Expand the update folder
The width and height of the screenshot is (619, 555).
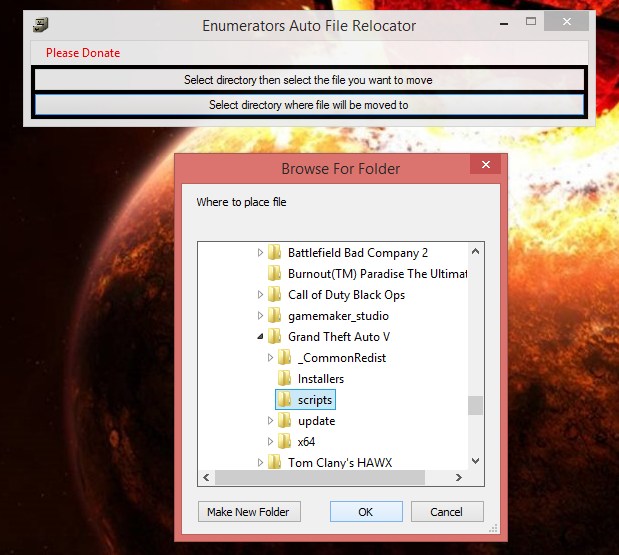(x=270, y=420)
